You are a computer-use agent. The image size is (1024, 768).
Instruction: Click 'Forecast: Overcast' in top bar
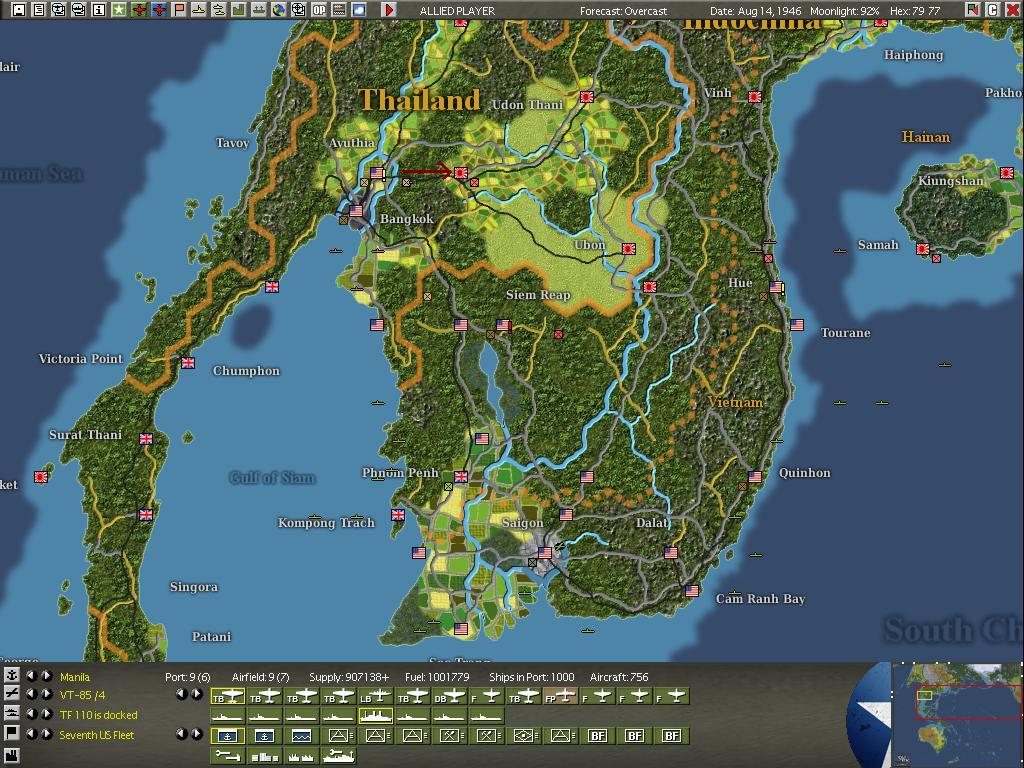click(x=624, y=11)
